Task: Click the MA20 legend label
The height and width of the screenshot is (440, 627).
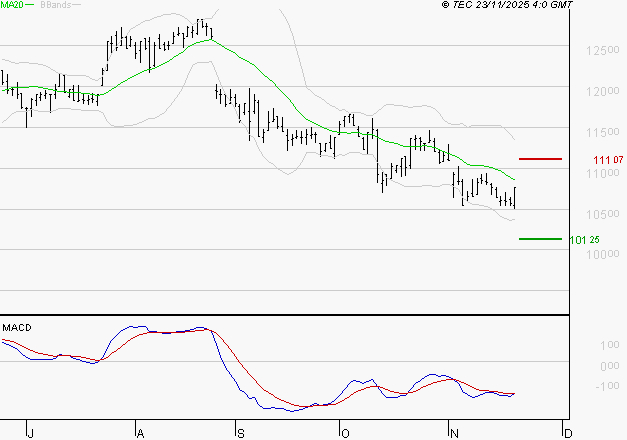Action: coord(12,5)
